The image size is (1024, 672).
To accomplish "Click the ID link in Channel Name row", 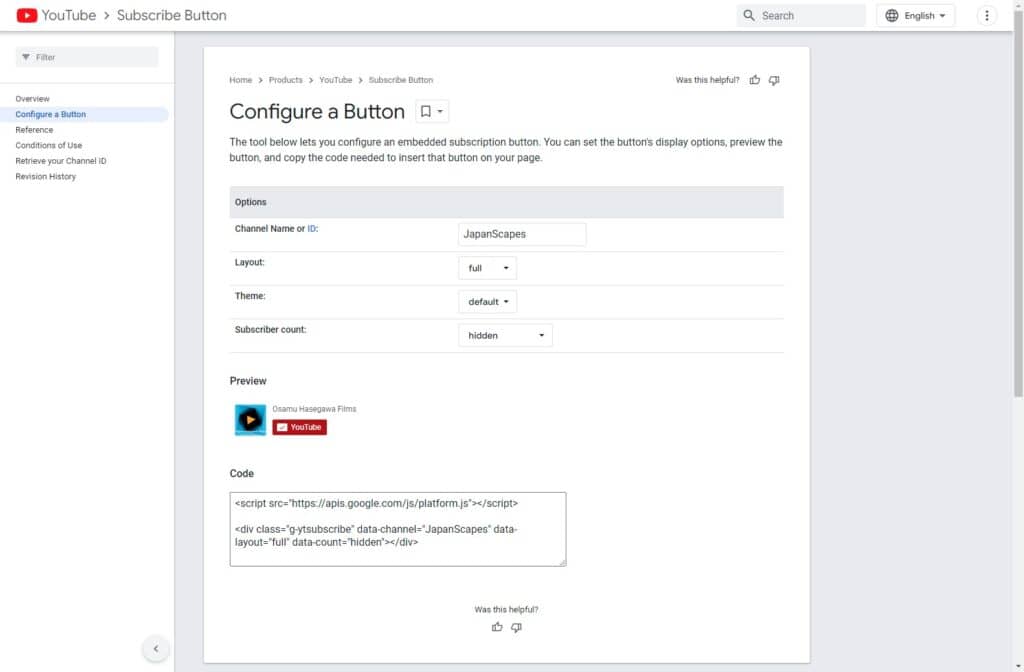I will click(312, 229).
